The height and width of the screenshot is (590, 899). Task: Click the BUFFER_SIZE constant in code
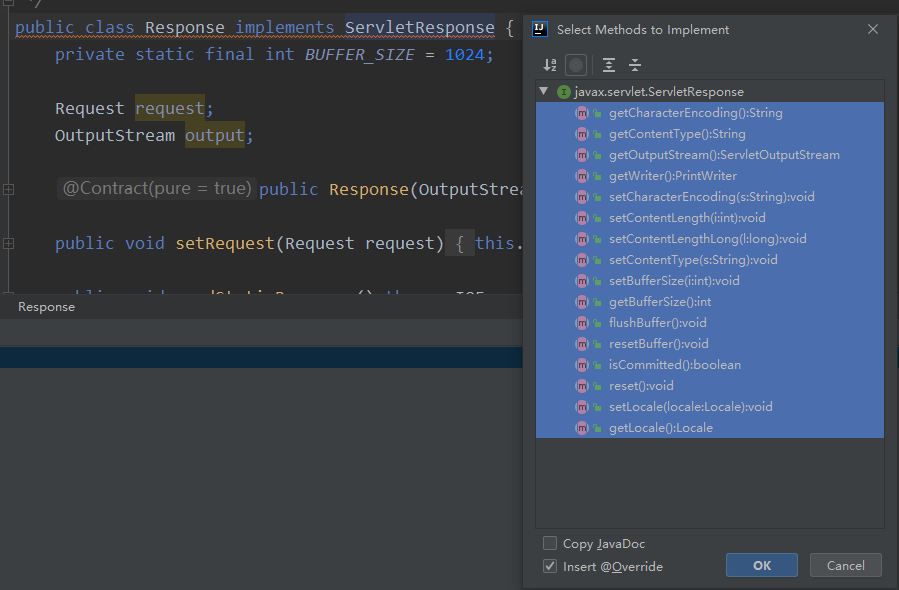(x=359, y=54)
